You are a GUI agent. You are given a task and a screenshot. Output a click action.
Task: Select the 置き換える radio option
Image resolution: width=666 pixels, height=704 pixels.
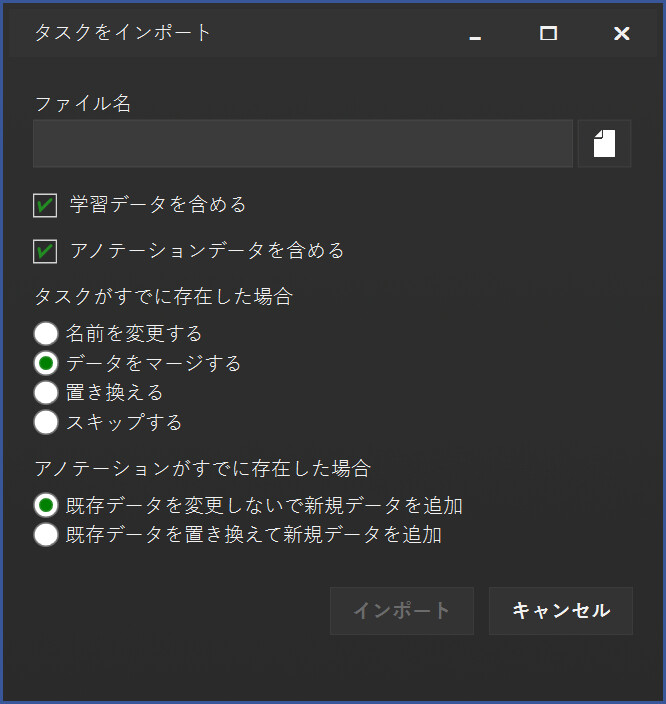coord(46,392)
